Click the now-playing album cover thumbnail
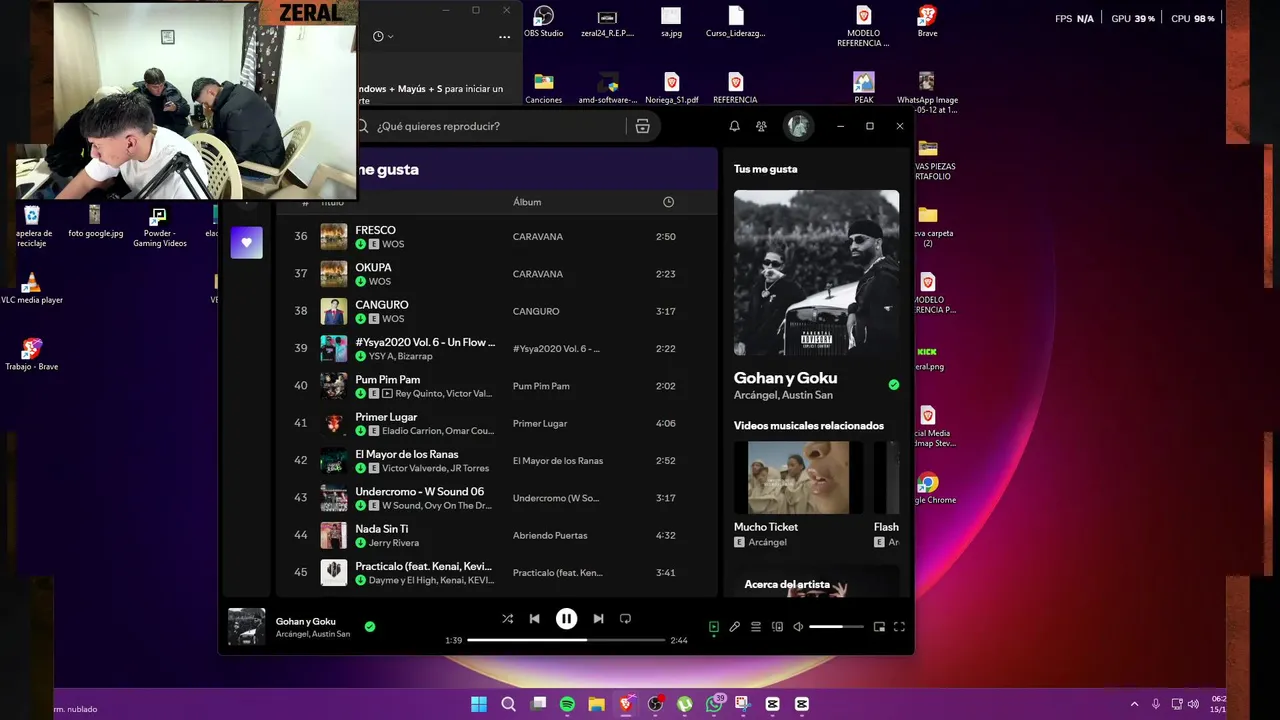Viewport: 1280px width, 720px height. tap(247, 627)
